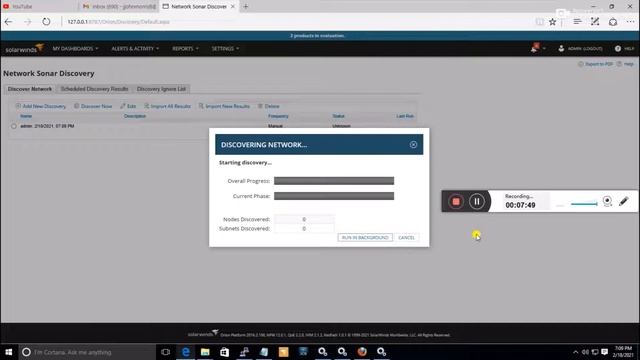Expand the notifications dropdown arrow
Screen dimensions: 640x360
[544, 49]
